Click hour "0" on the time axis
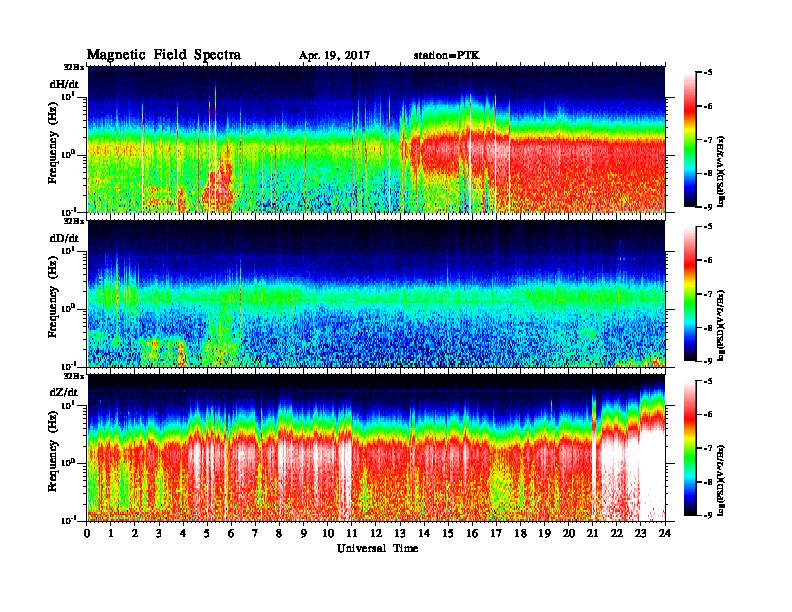 [87, 534]
